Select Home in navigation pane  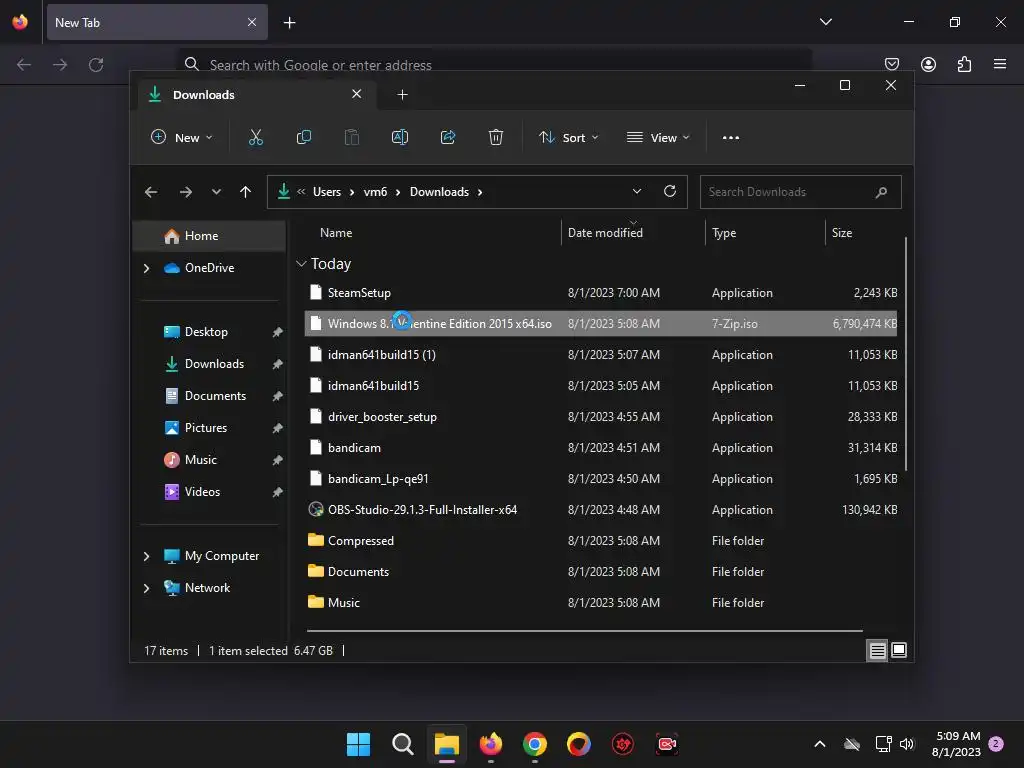pos(209,236)
